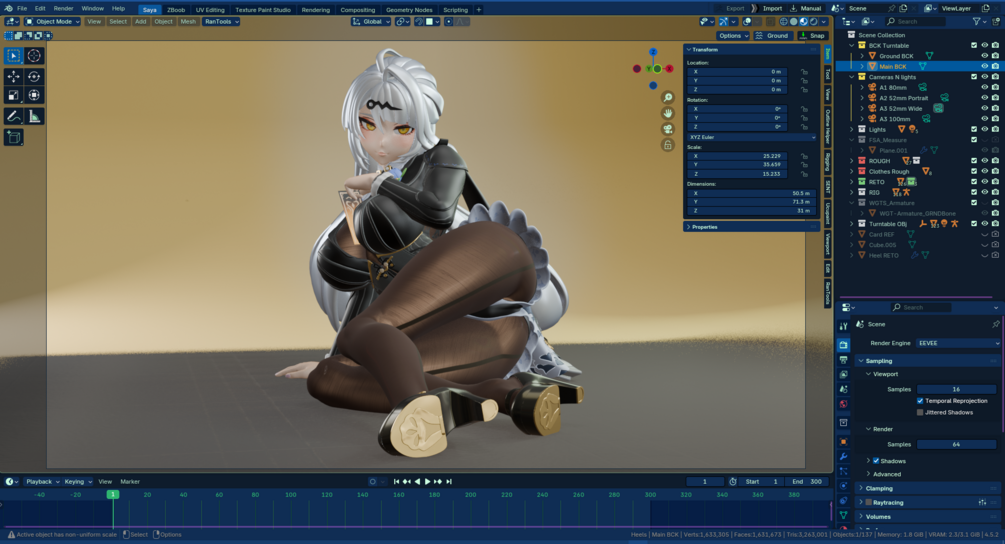This screenshot has height=544, width=1005.
Task: Activate the Rotate tool
Action: pos(34,77)
